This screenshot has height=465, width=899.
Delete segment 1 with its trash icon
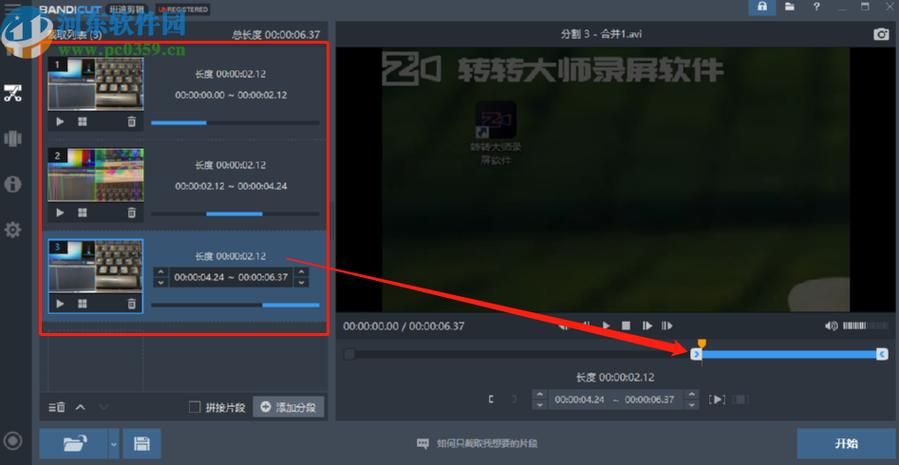(131, 121)
